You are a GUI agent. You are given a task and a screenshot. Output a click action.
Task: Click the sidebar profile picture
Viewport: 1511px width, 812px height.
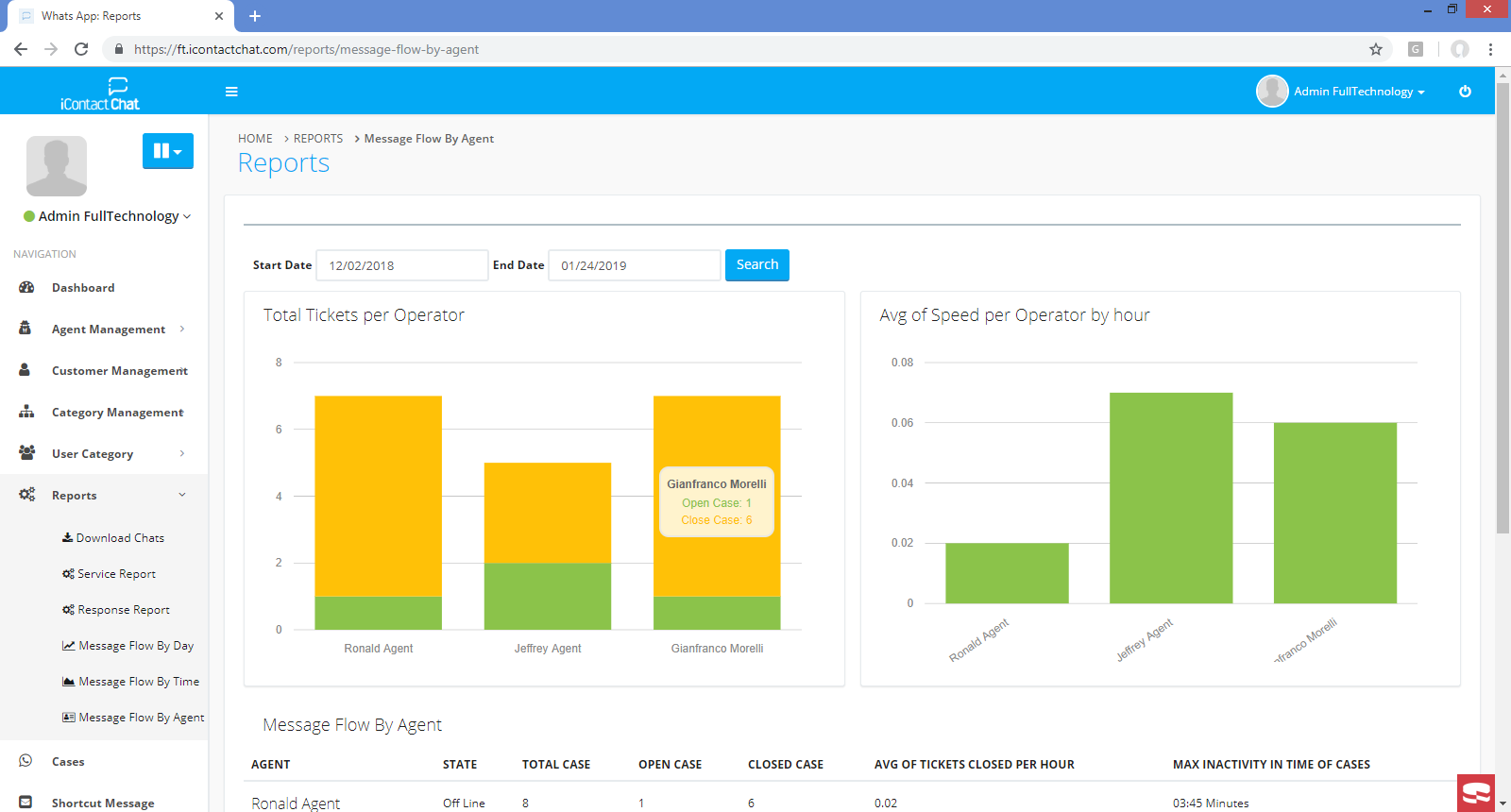(57, 165)
